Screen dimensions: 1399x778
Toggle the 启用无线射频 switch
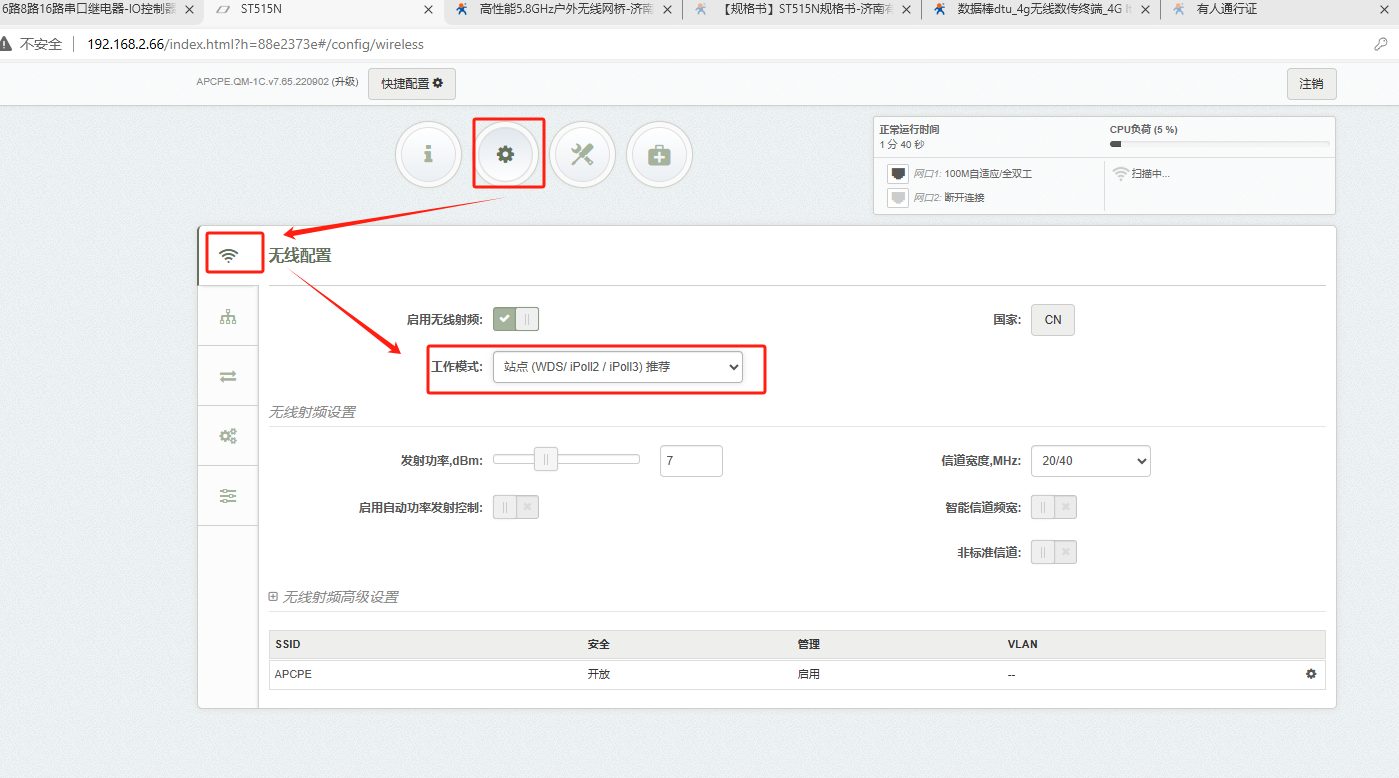click(516, 319)
